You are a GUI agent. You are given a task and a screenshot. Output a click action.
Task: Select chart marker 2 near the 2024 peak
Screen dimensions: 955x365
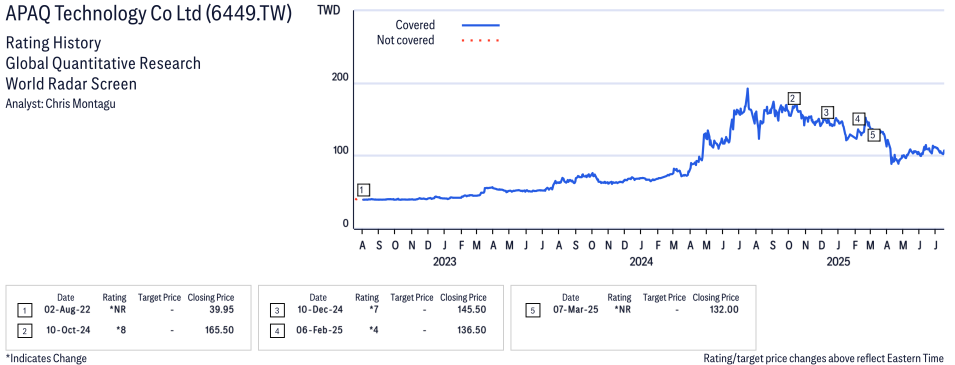point(793,98)
